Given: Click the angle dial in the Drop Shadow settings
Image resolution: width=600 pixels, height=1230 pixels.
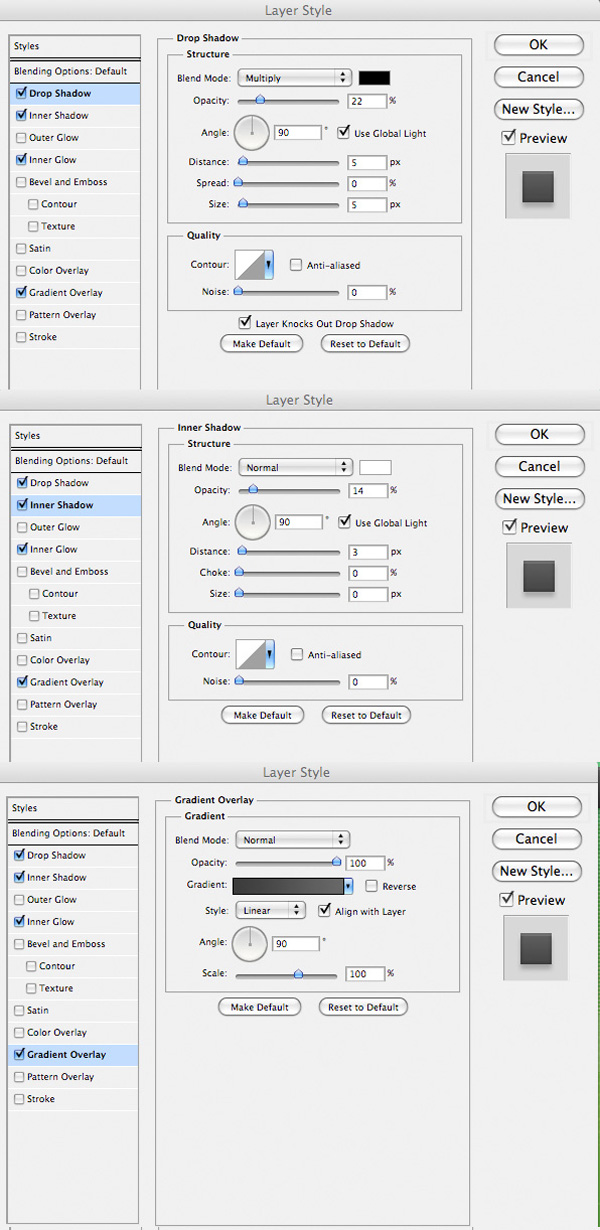Looking at the screenshot, I should pyautogui.click(x=252, y=132).
